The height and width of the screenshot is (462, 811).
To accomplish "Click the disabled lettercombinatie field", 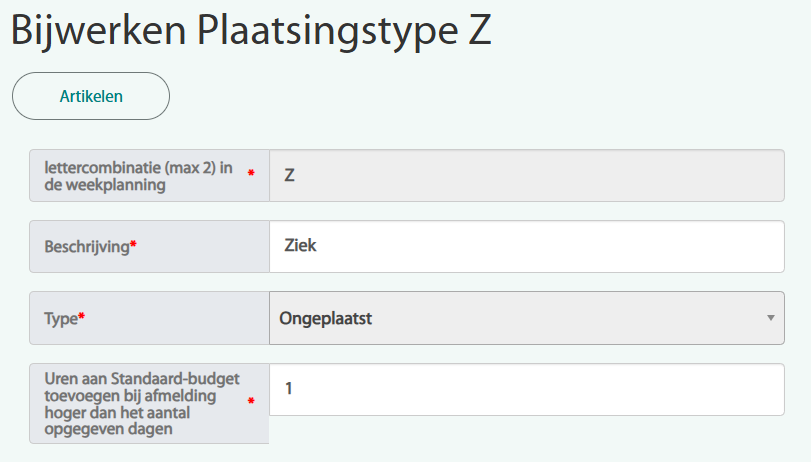I will coord(526,175).
